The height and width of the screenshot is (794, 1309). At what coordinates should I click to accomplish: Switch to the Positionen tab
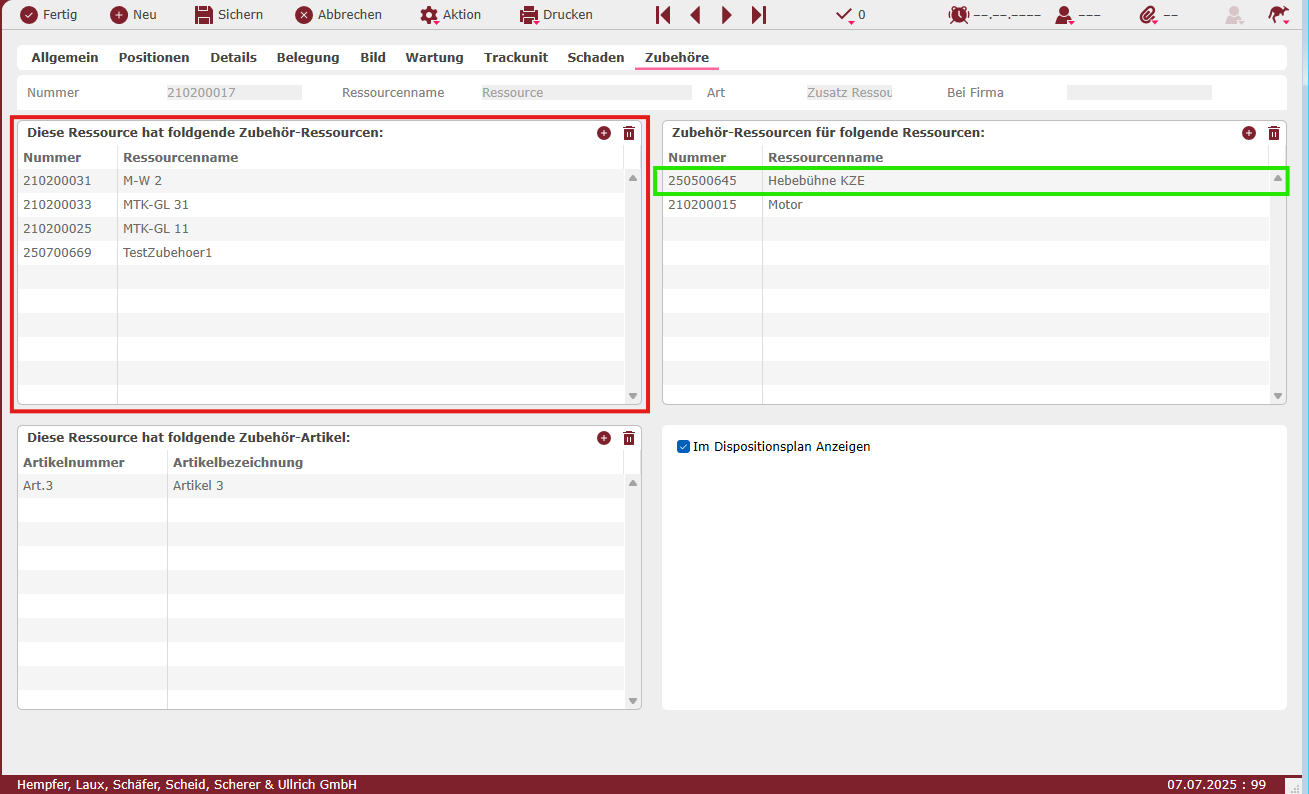point(154,58)
